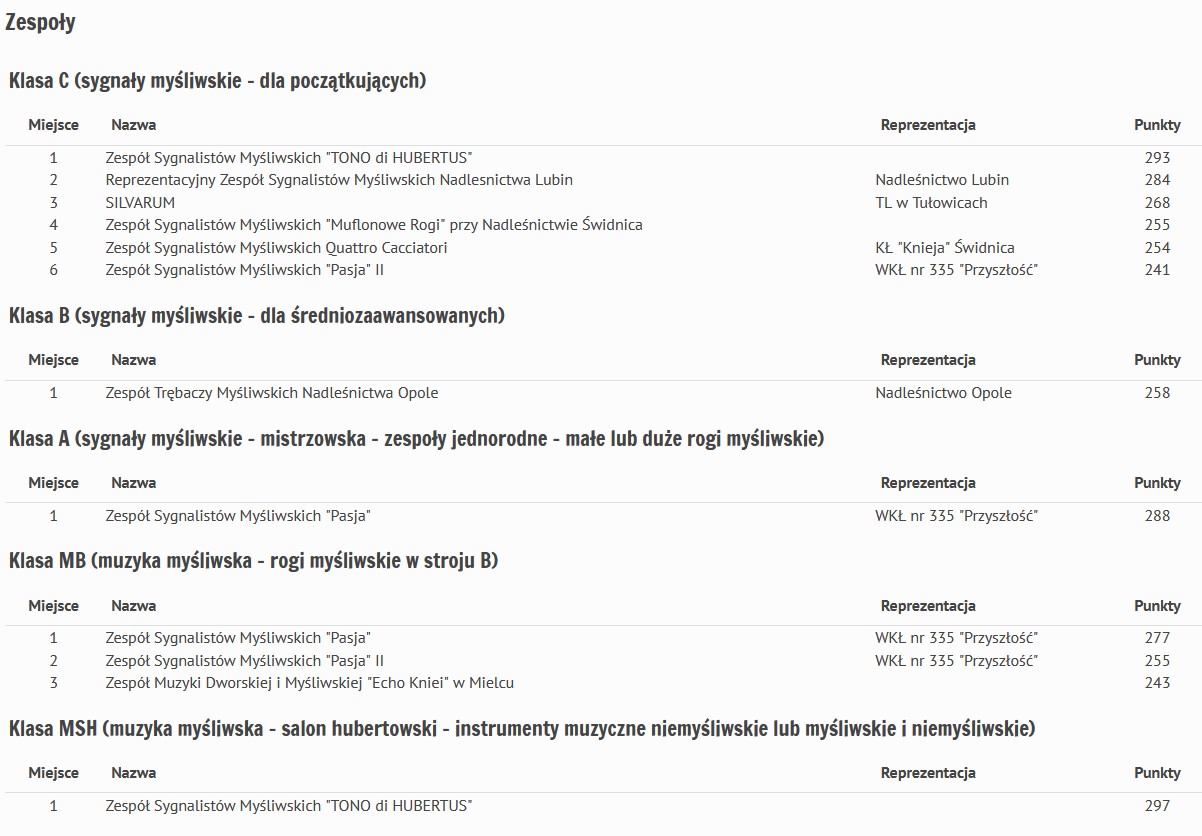Select the "Klasa MSH" salon hubertowski heading

pos(521,729)
